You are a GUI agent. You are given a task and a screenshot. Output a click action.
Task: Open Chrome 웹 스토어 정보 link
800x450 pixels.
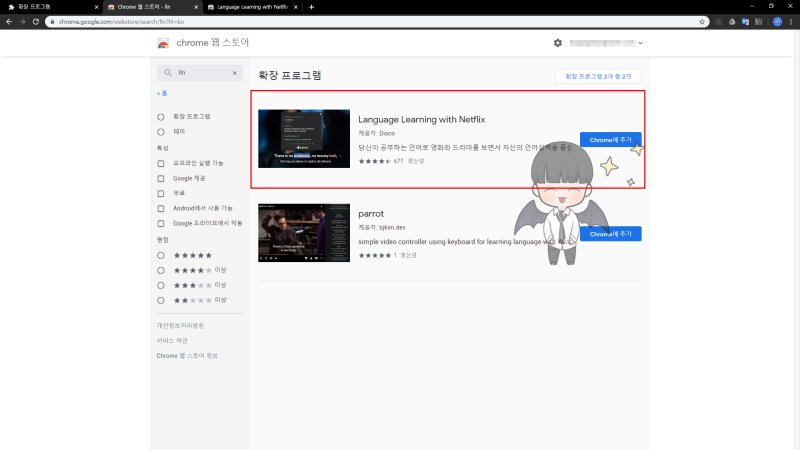pos(187,356)
